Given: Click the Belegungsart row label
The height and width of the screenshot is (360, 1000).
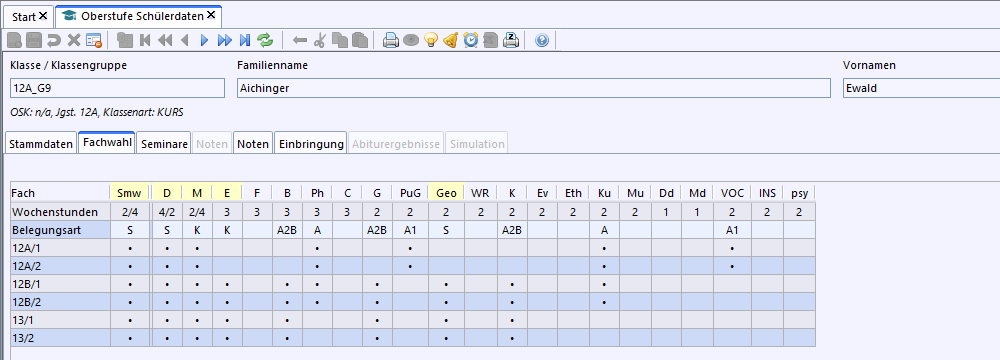Looking at the screenshot, I should tap(61, 230).
